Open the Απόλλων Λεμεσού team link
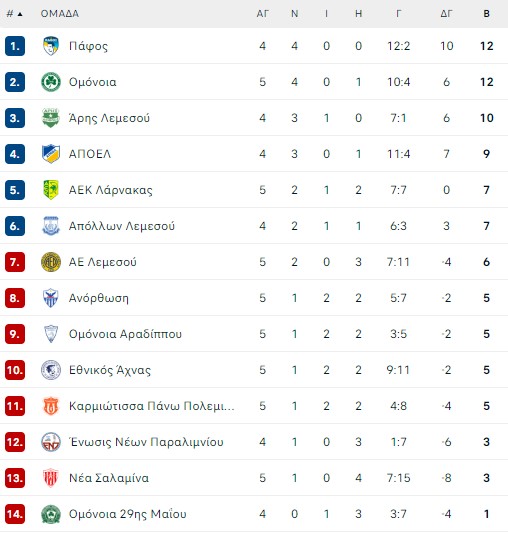 click(122, 226)
